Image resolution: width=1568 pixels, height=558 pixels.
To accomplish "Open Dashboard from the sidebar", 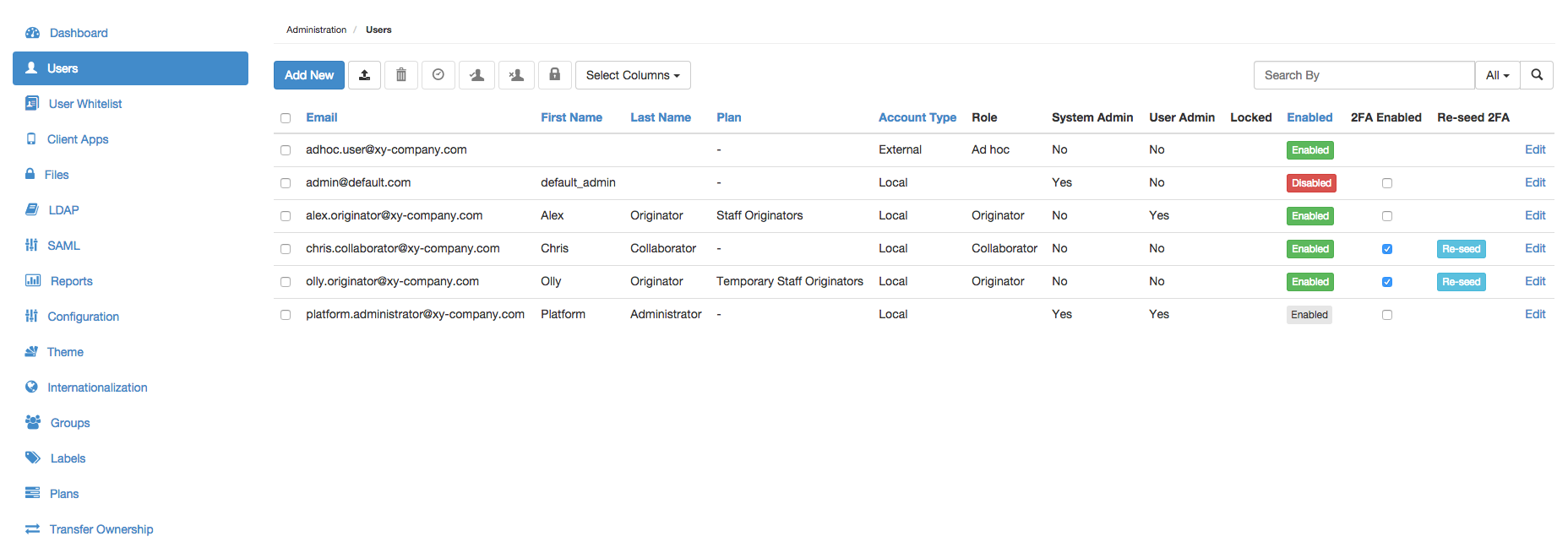I will coord(78,33).
